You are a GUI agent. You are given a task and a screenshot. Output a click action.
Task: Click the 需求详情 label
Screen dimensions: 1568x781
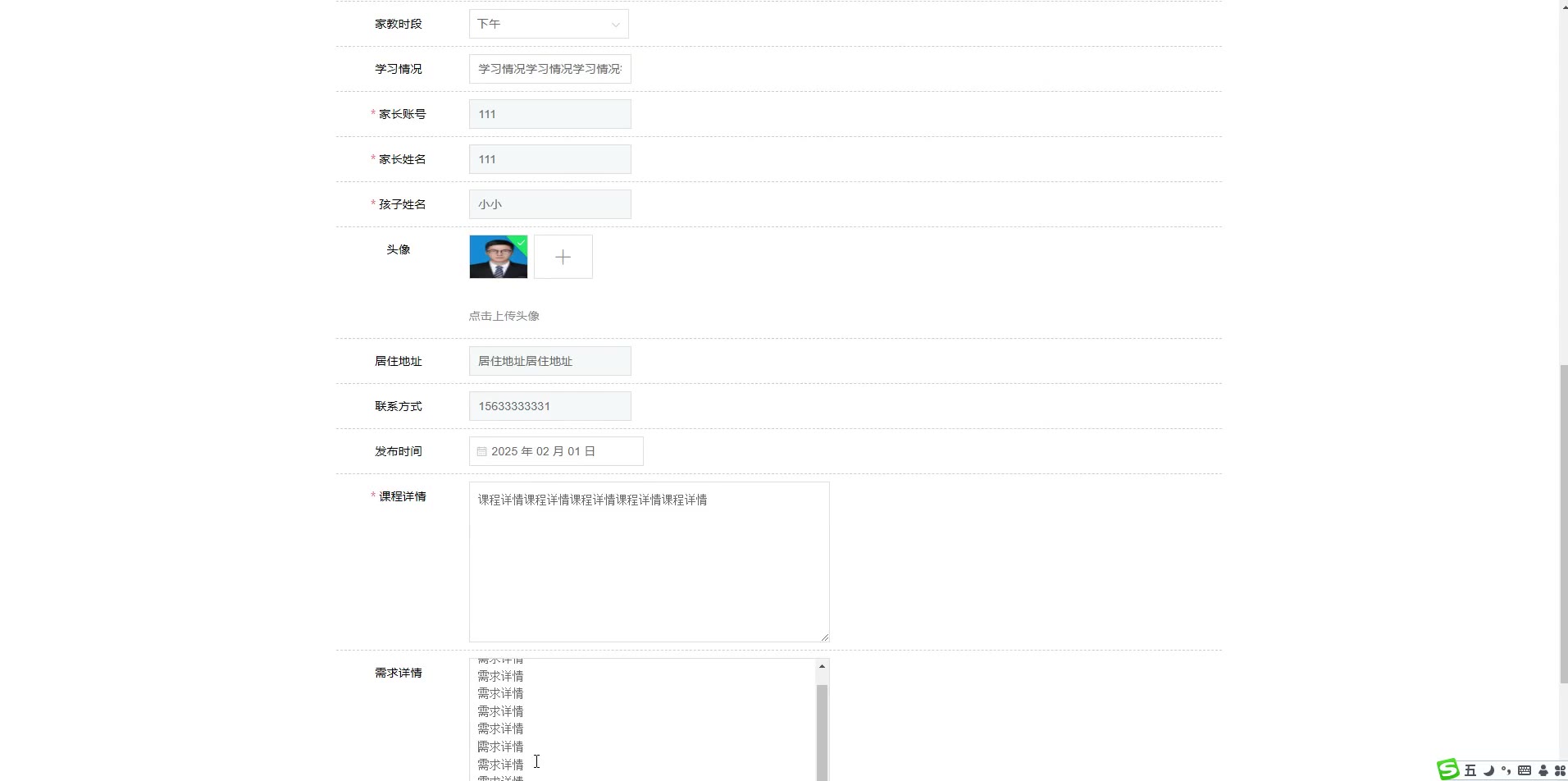(x=399, y=673)
